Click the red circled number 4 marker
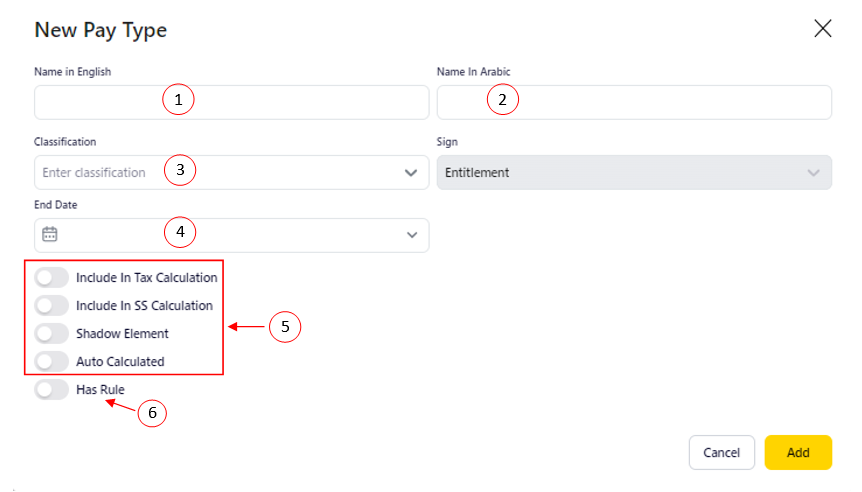 coord(180,233)
